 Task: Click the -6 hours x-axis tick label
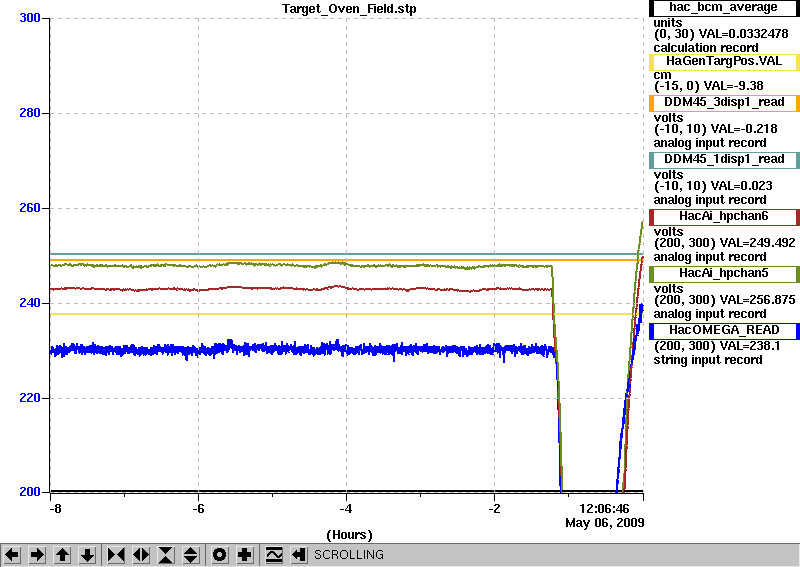[x=198, y=509]
